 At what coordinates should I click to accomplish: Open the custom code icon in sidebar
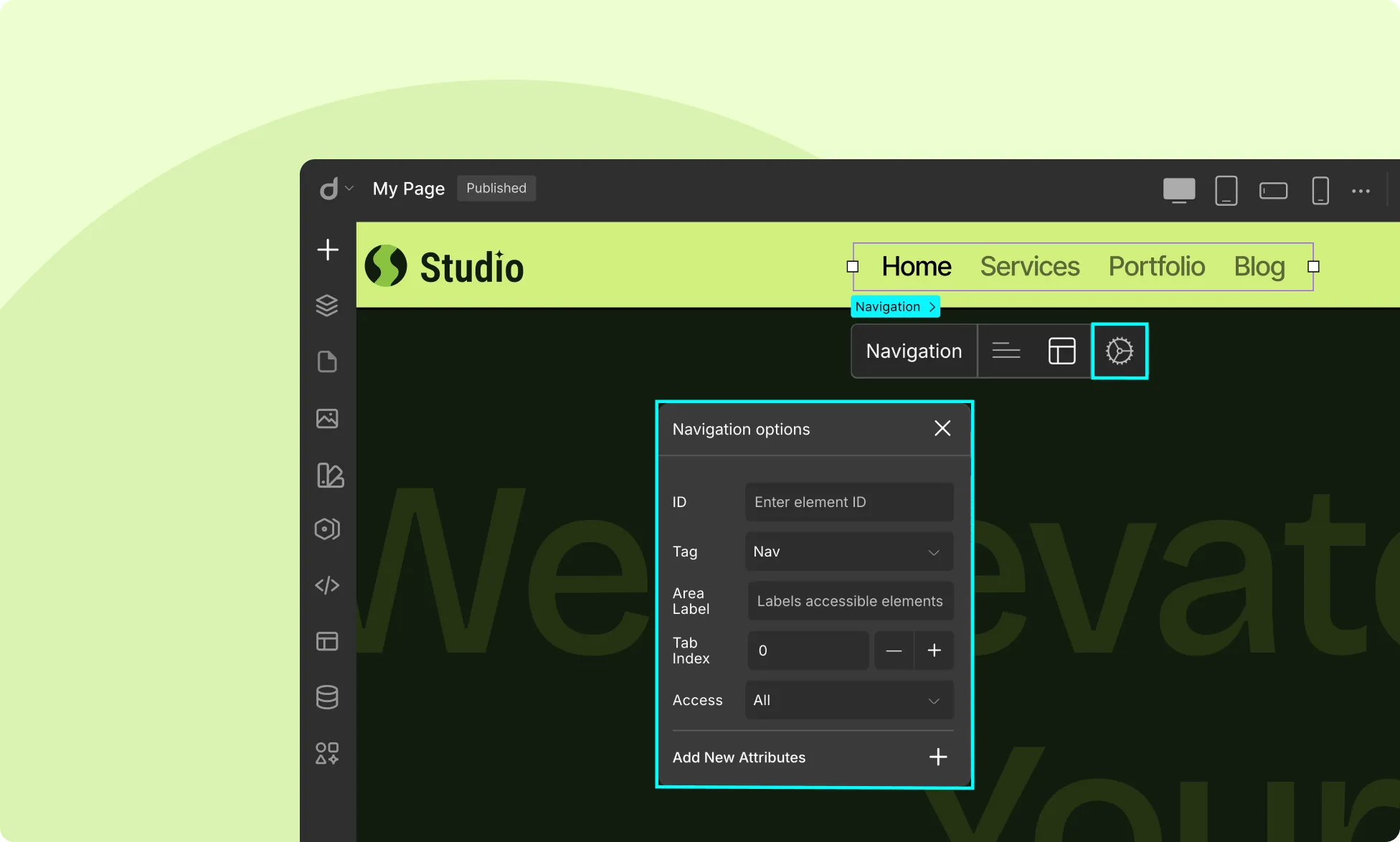327,585
